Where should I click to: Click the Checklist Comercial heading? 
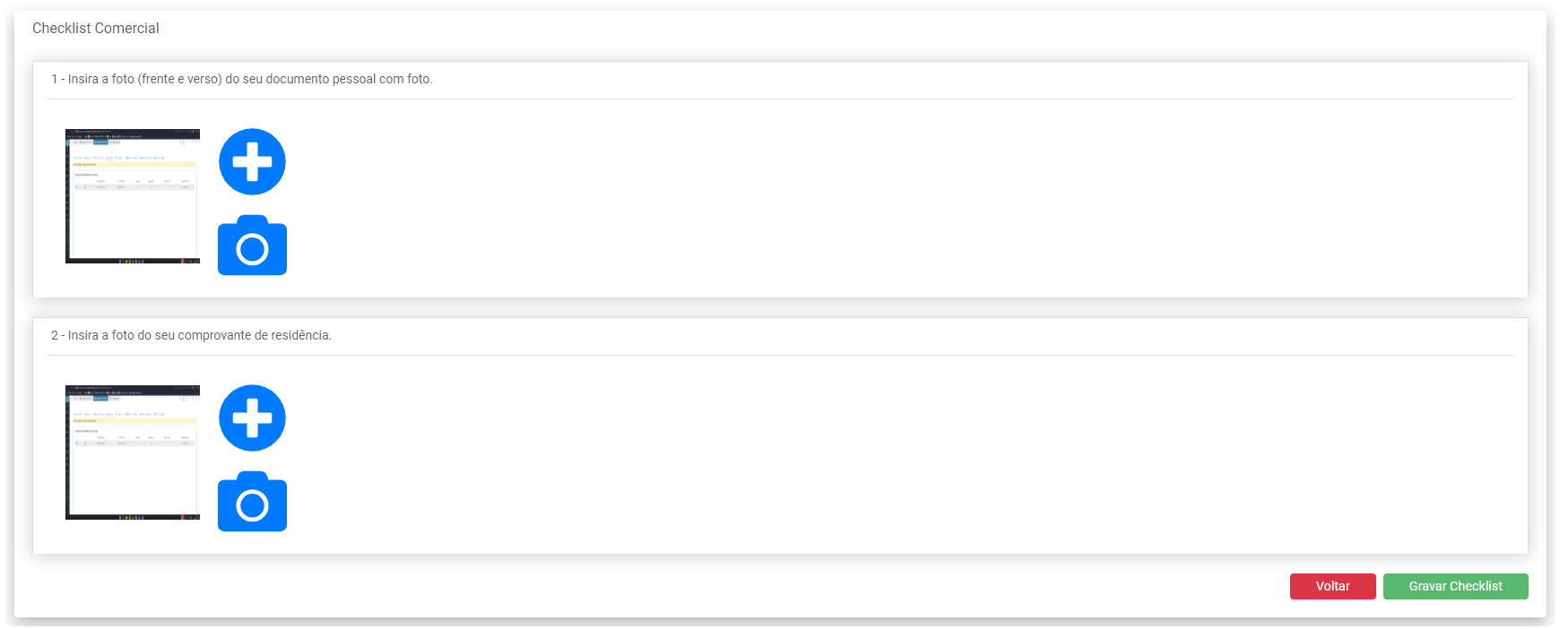point(96,29)
